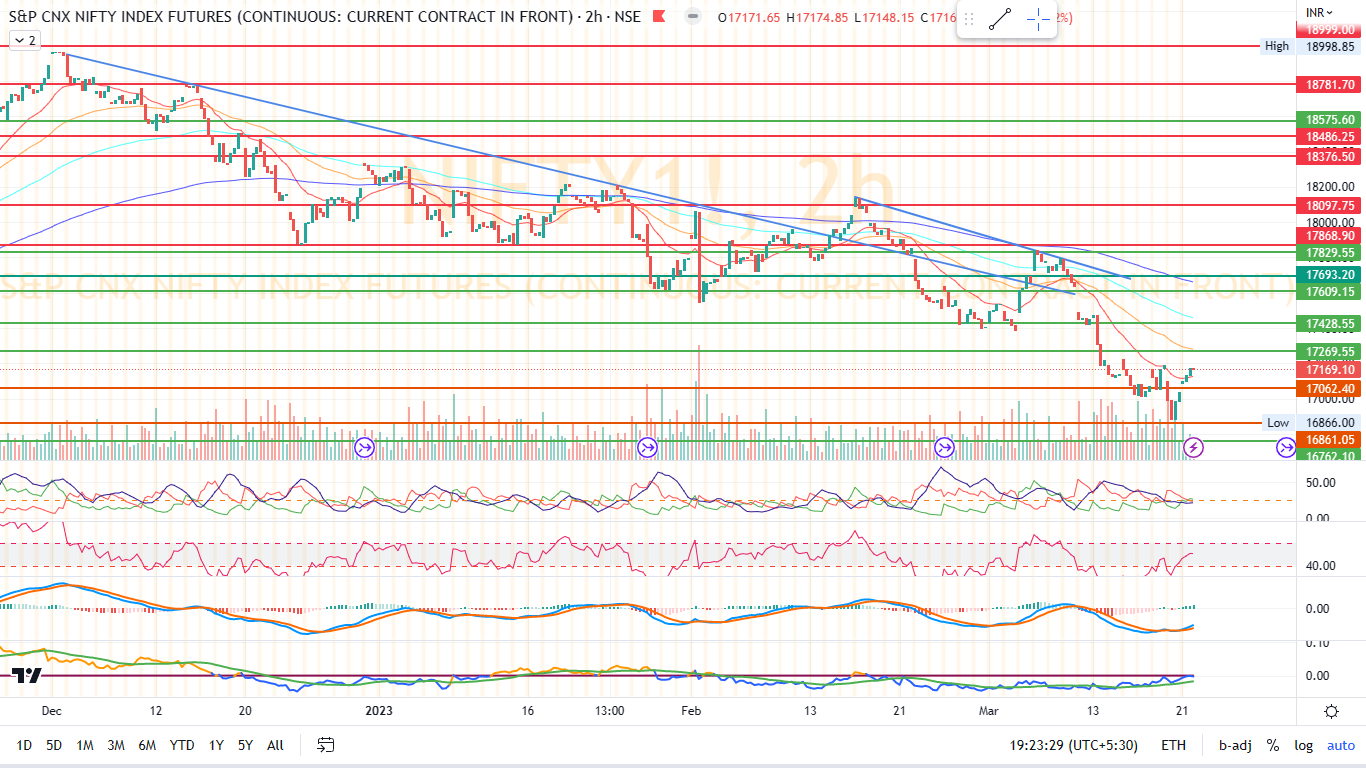Open the event marker near early January 2023
This screenshot has height=768, width=1366.
[365, 447]
